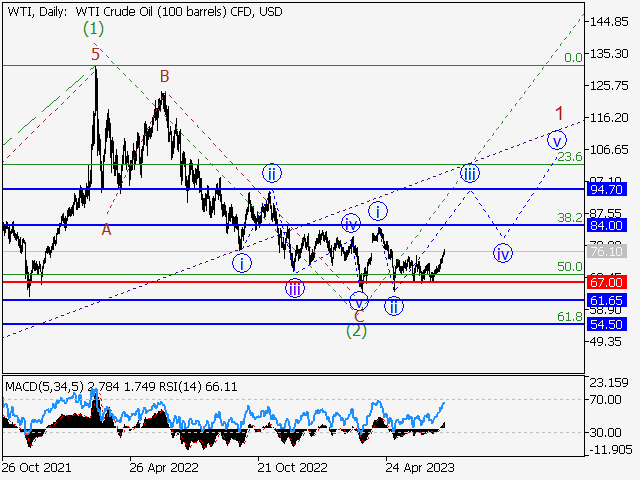This screenshot has height=480, width=640.
Task: Select circled 'v' marker below the red '1'
Action: click(x=557, y=141)
